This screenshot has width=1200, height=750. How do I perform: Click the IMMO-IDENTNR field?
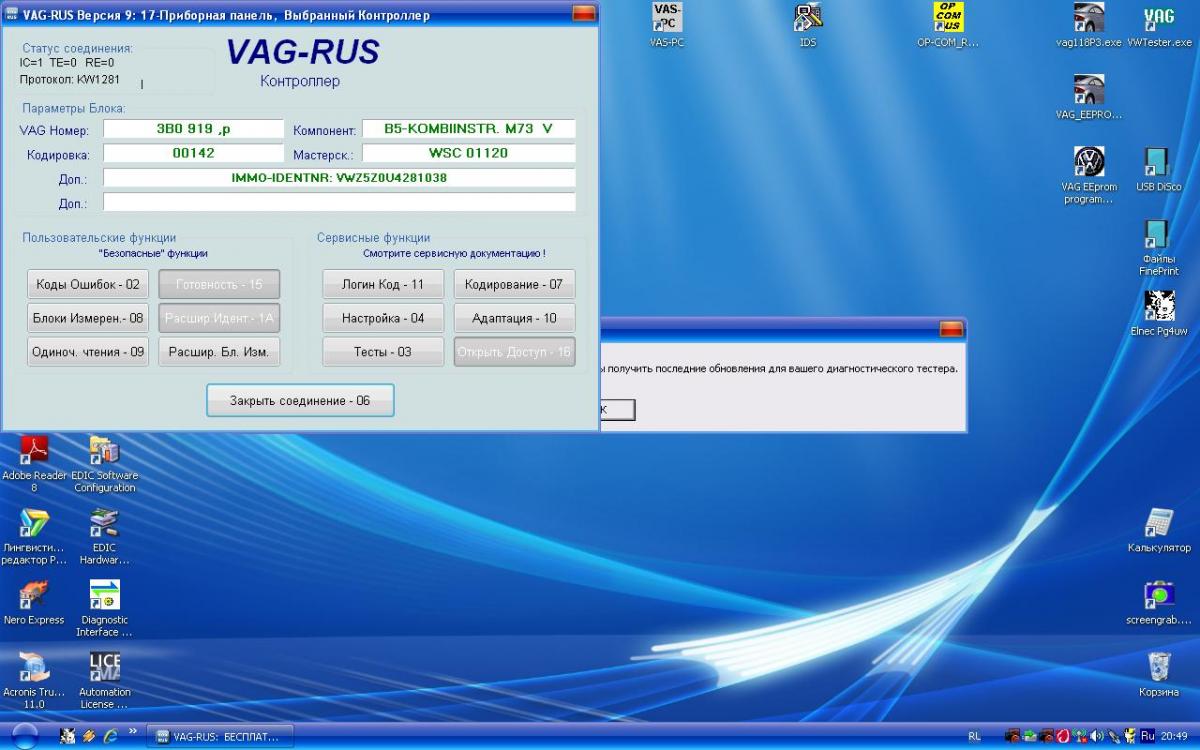(340, 178)
